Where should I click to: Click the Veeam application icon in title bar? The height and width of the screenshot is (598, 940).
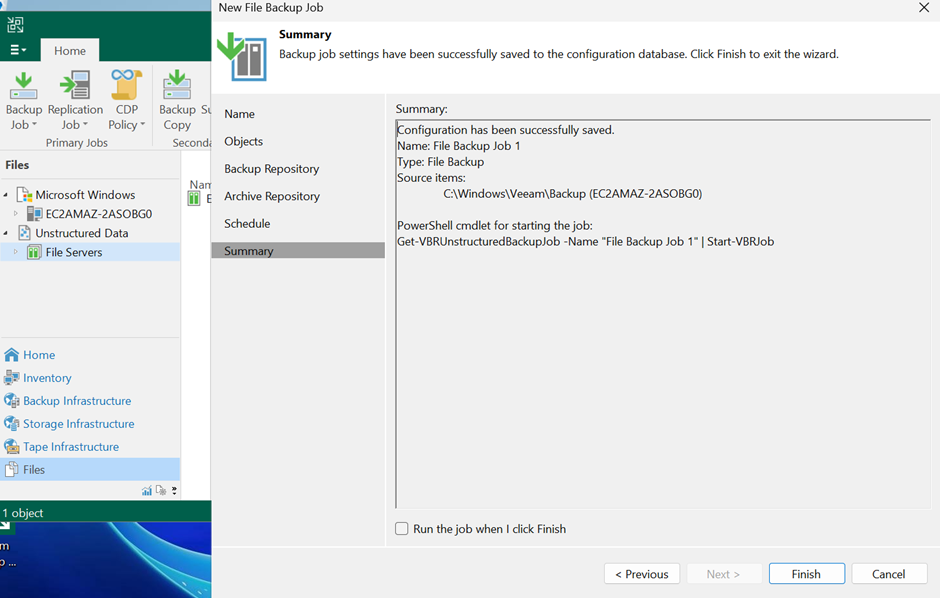coord(15,25)
